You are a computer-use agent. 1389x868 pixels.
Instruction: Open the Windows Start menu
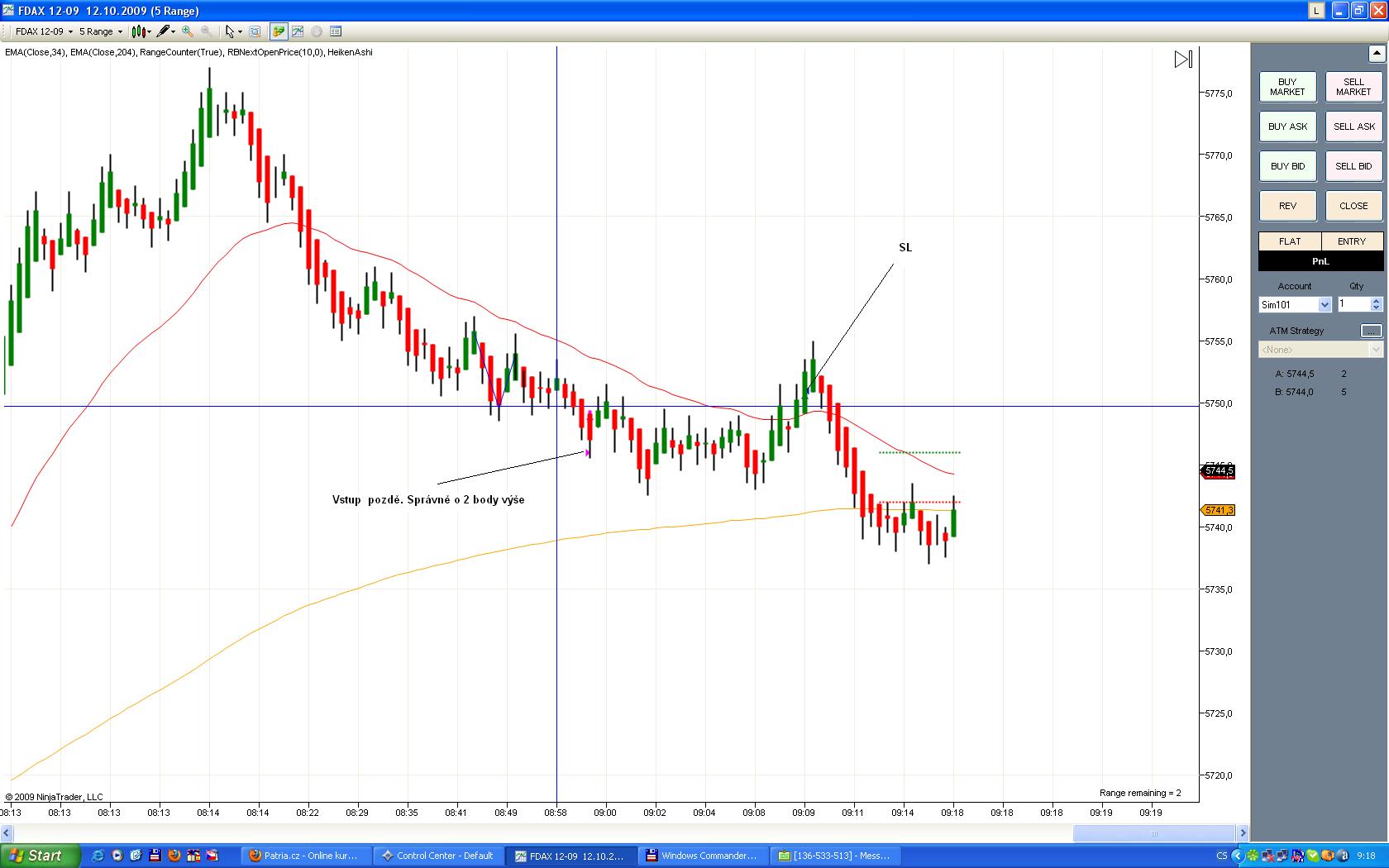tap(40, 856)
